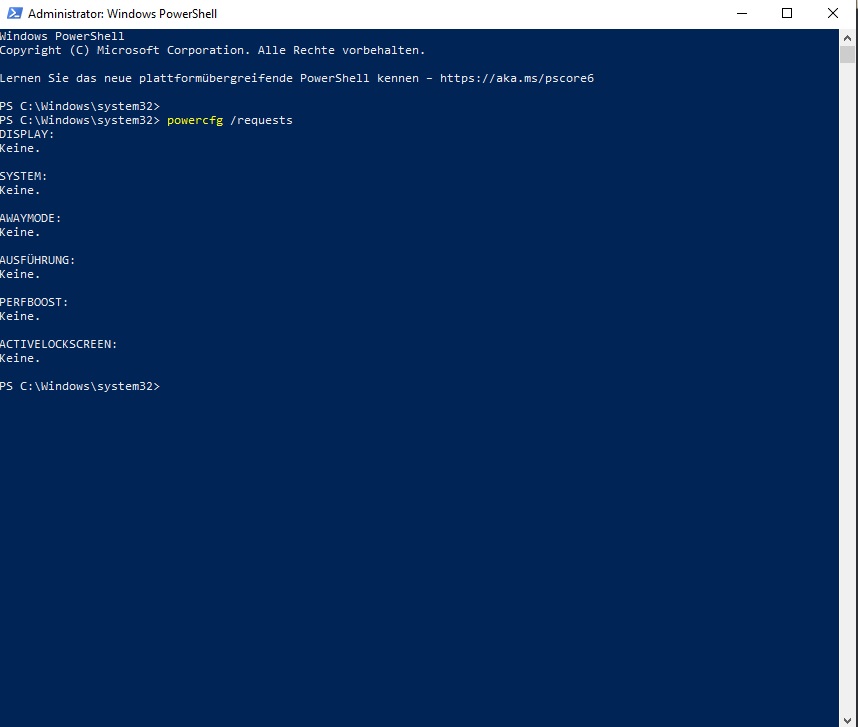The height and width of the screenshot is (727, 858).
Task: Click the 'Keine.' line under DISPLAY
Action: click(x=20, y=148)
